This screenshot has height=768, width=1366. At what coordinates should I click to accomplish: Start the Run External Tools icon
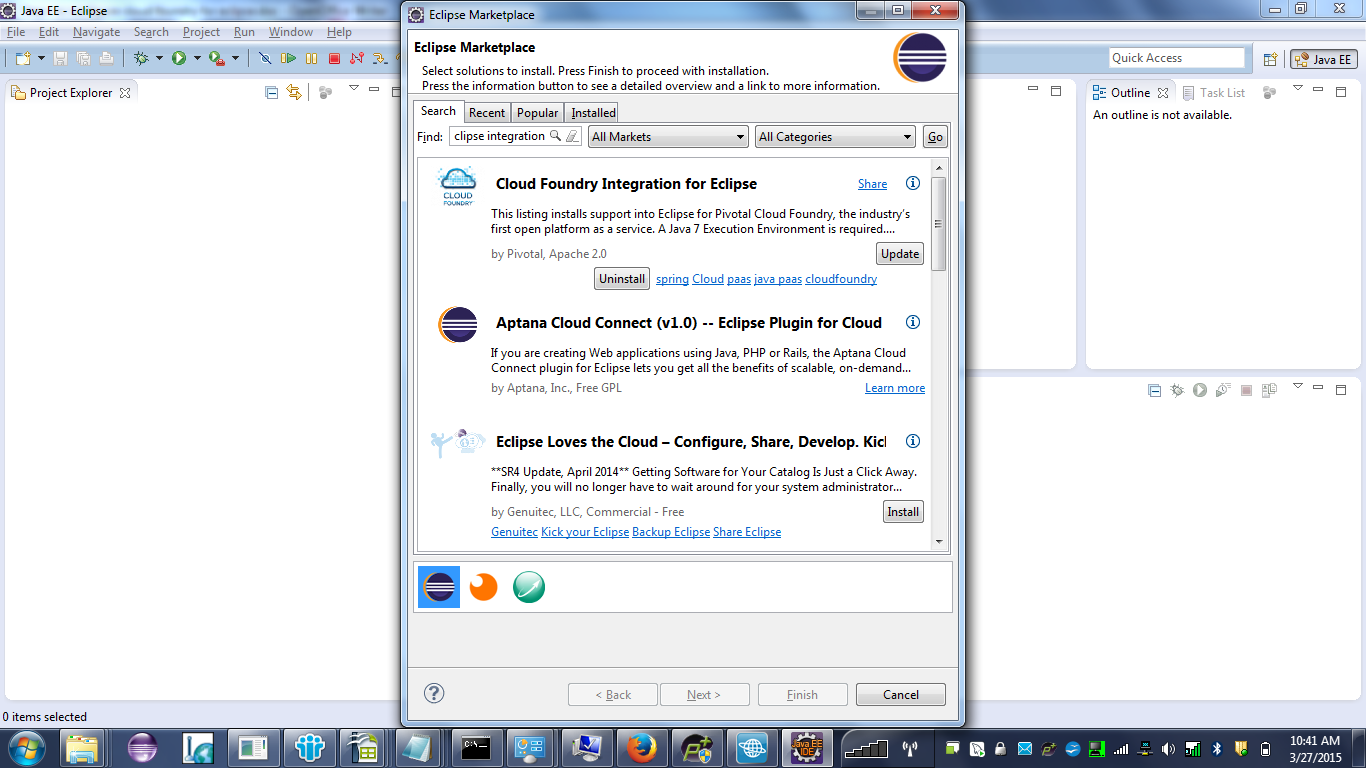tap(215, 57)
